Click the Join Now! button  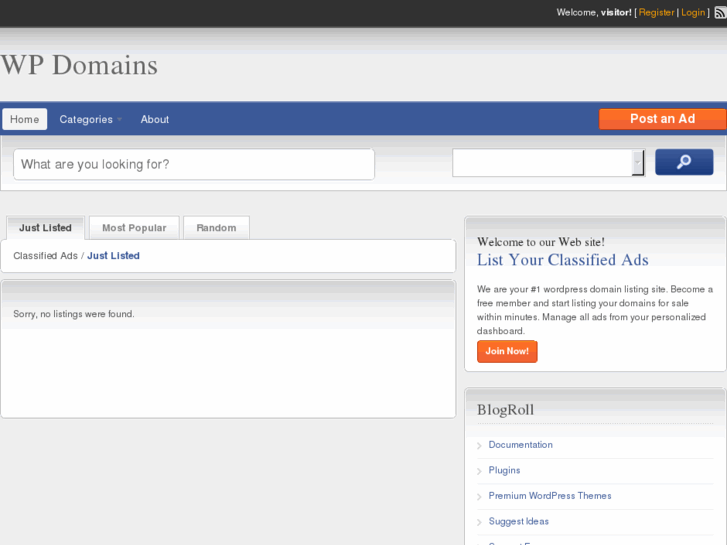507,351
